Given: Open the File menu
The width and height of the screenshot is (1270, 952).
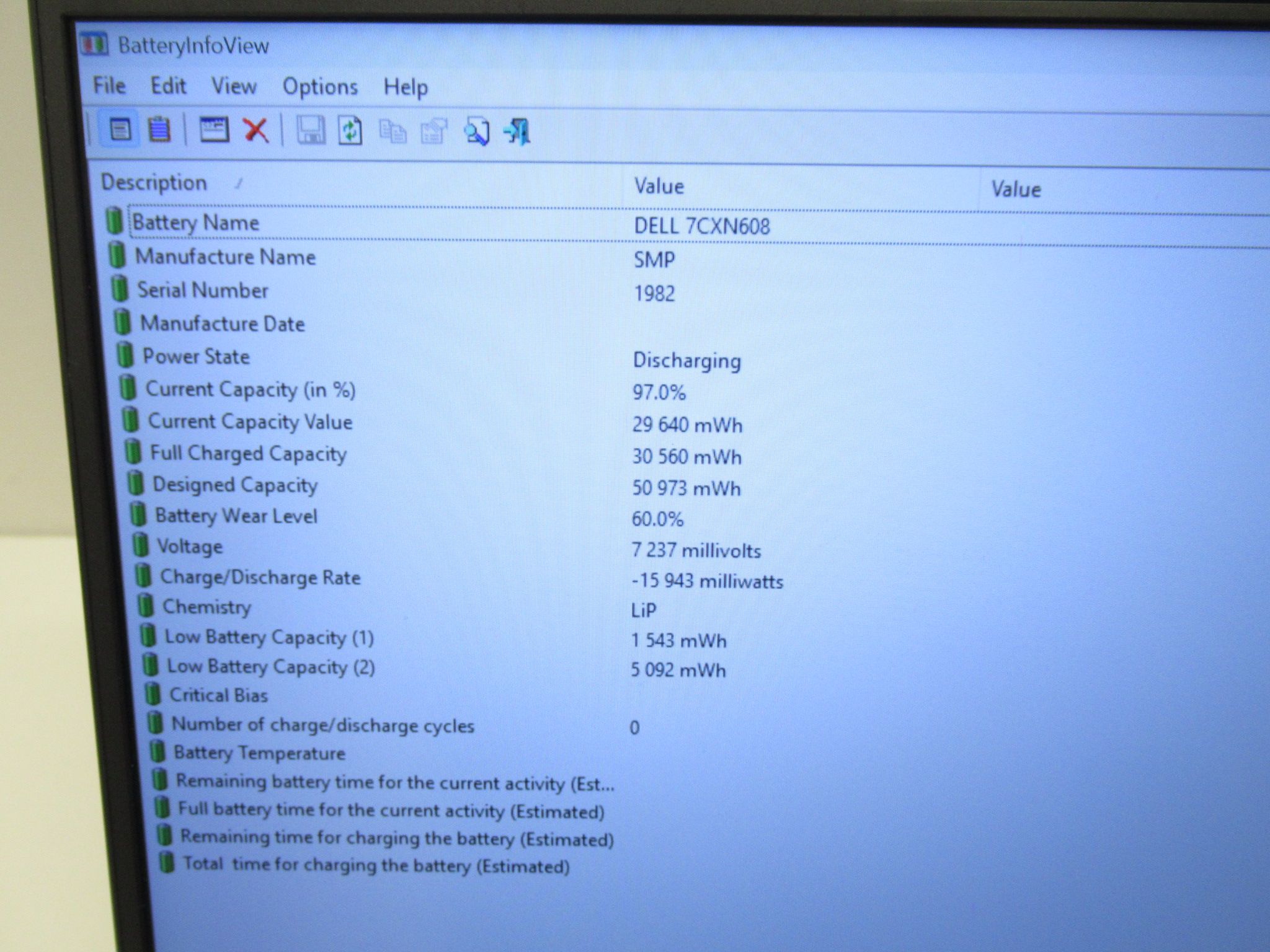Looking at the screenshot, I should pyautogui.click(x=109, y=85).
